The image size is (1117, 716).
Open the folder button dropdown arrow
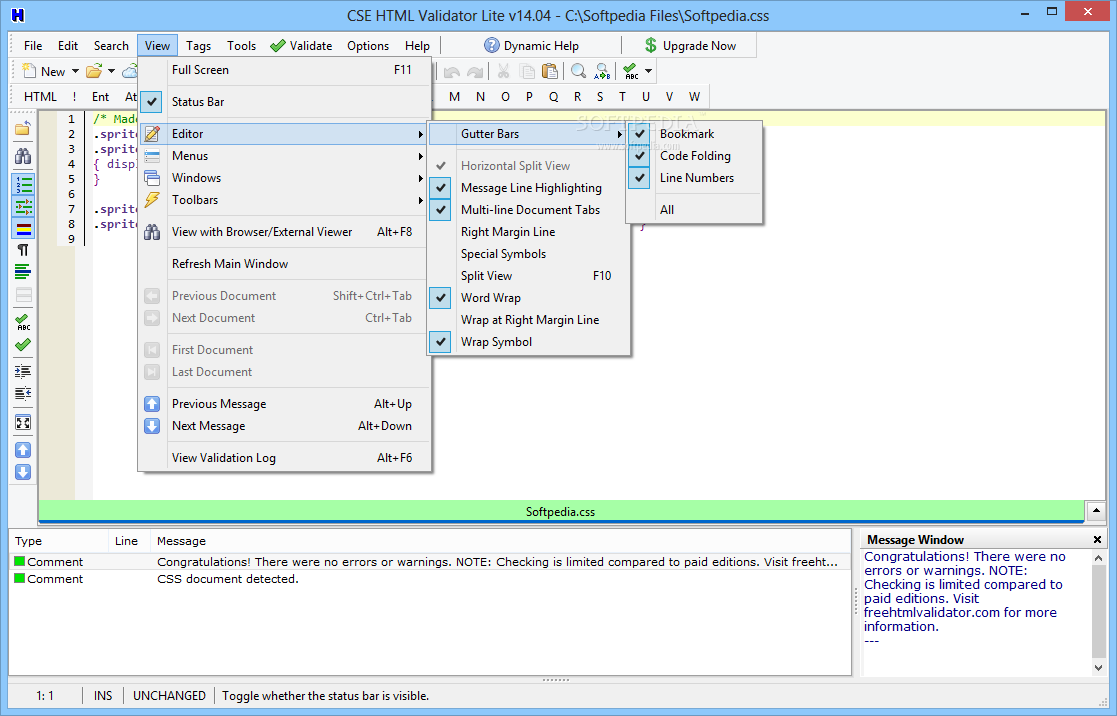pyautogui.click(x=111, y=71)
